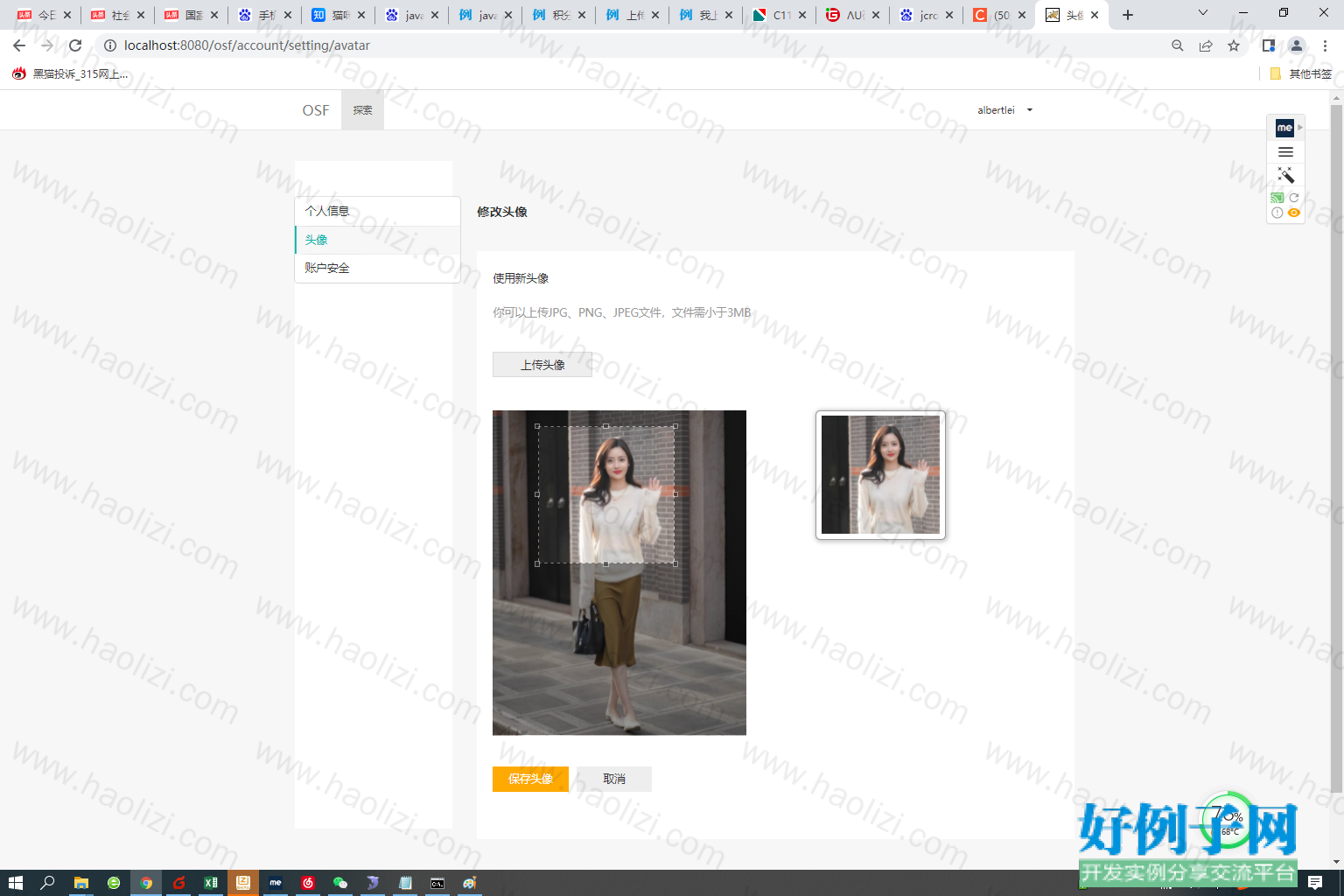
Task: Open the albertlei account dropdown
Action: (x=1004, y=110)
